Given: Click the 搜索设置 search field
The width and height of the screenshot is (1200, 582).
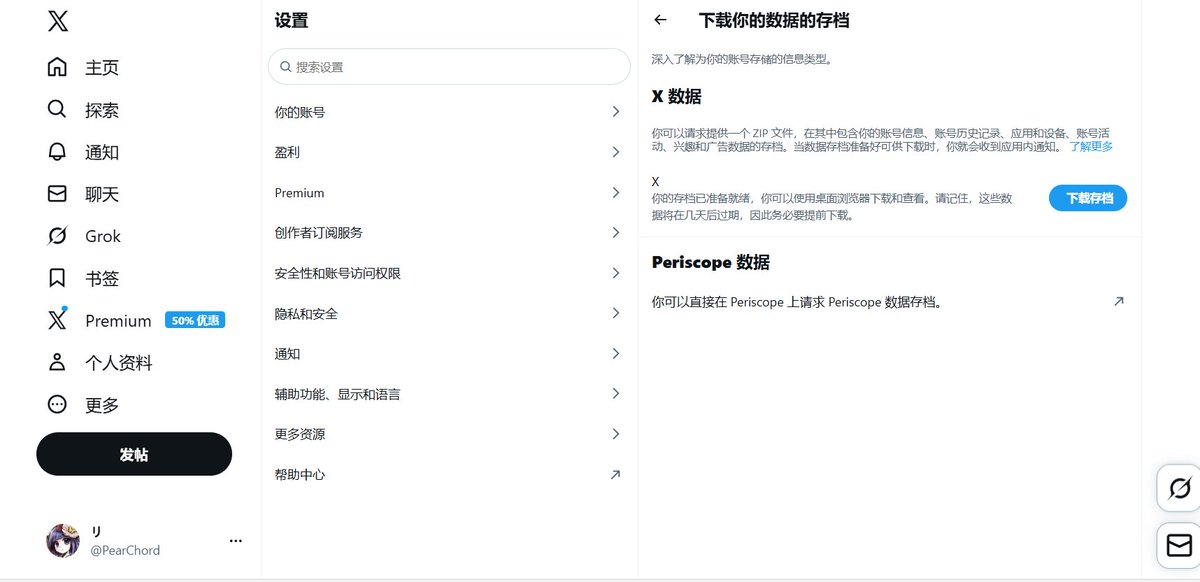Looking at the screenshot, I should (x=449, y=67).
